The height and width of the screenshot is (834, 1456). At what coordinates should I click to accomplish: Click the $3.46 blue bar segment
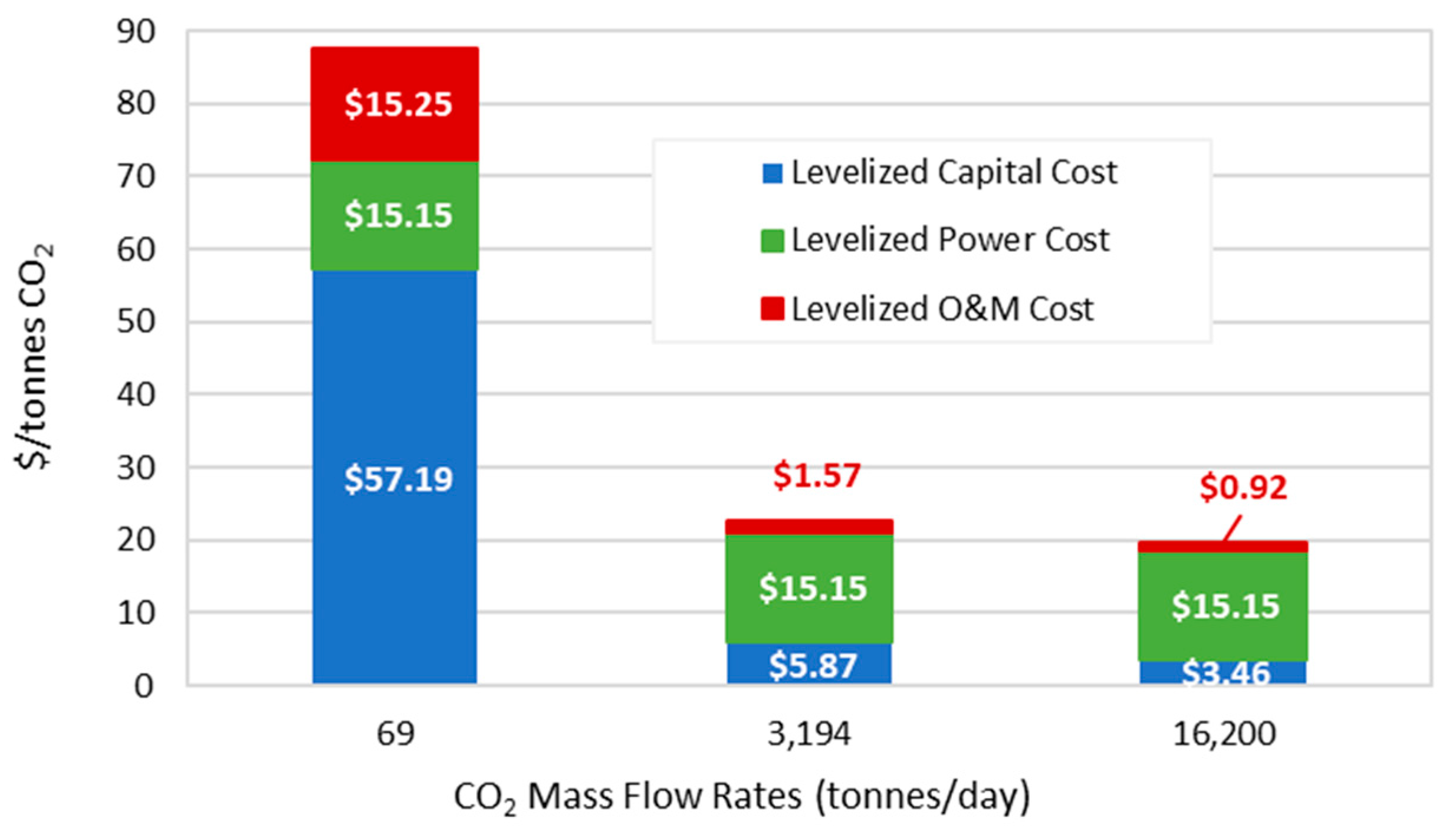(1223, 673)
